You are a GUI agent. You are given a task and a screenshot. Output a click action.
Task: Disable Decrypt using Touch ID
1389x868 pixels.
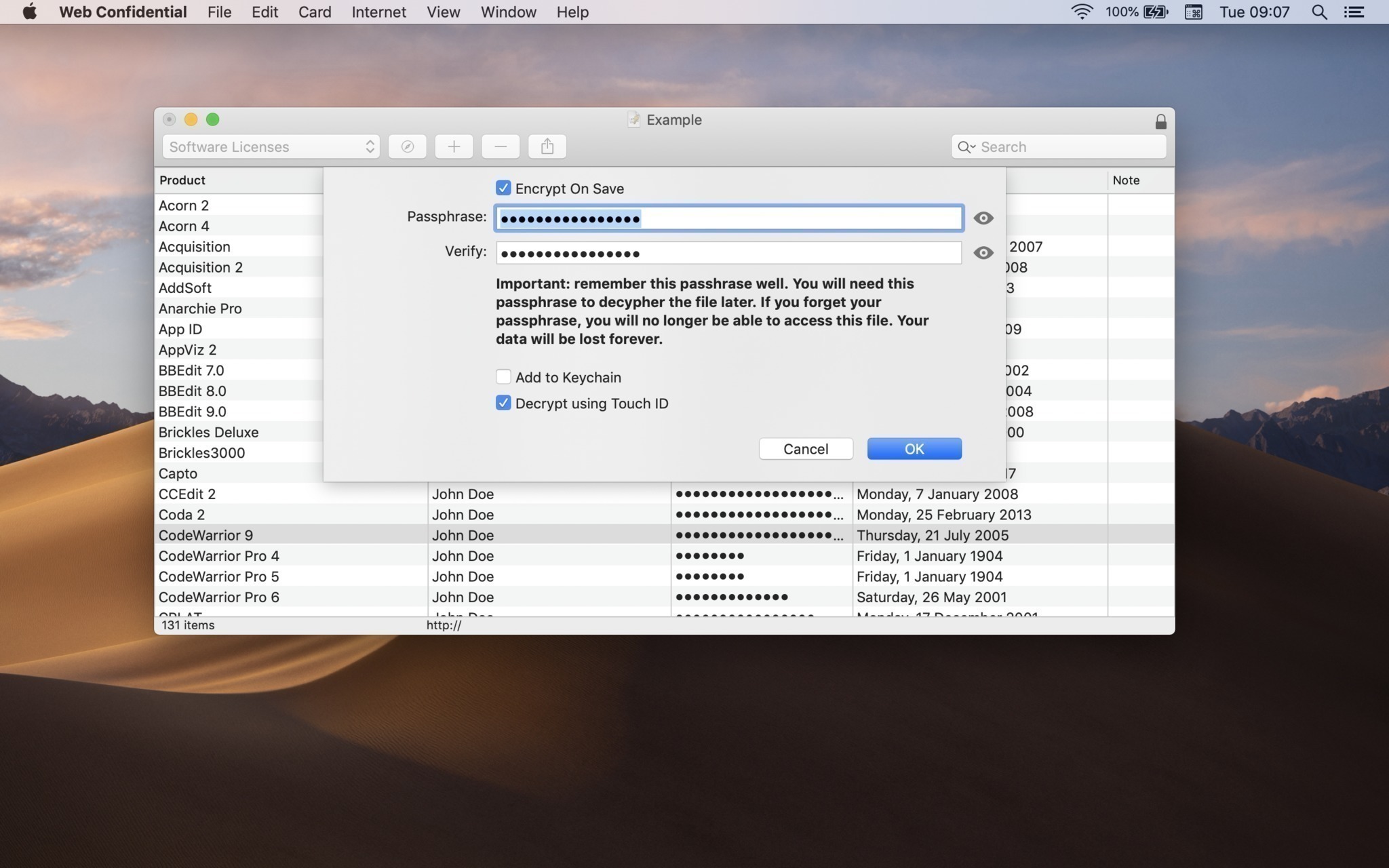(503, 403)
